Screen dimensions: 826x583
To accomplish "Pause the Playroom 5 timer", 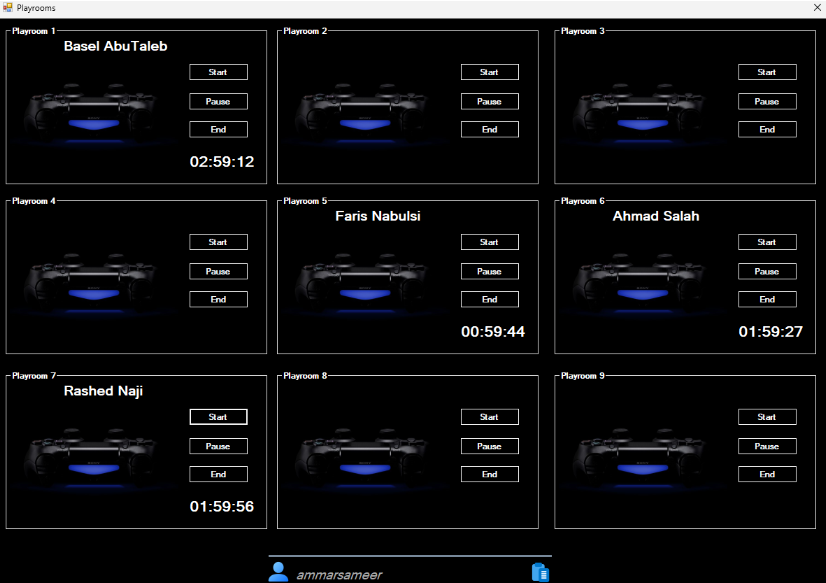I will click(489, 272).
